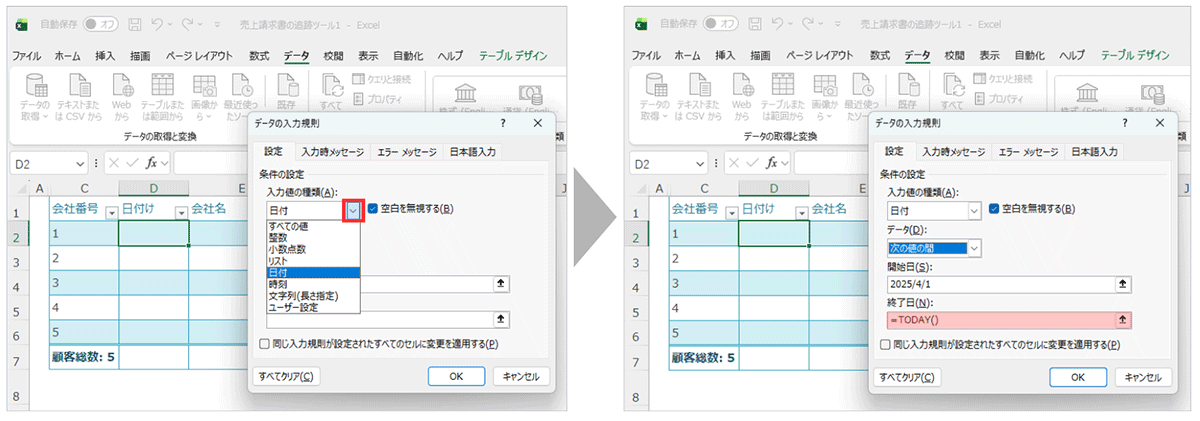This screenshot has height=421, width=1200.
Task: Click 画像から icon in right Excel window
Action: pyautogui.click(x=823, y=86)
